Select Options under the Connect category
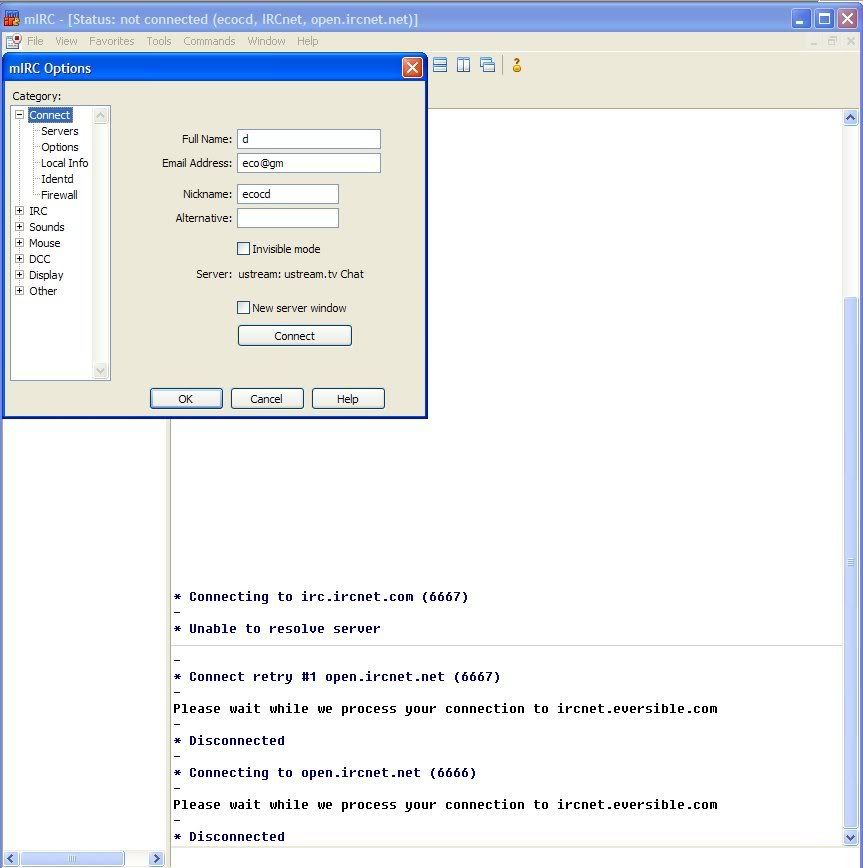Image resolution: width=863 pixels, height=868 pixels. pos(60,147)
